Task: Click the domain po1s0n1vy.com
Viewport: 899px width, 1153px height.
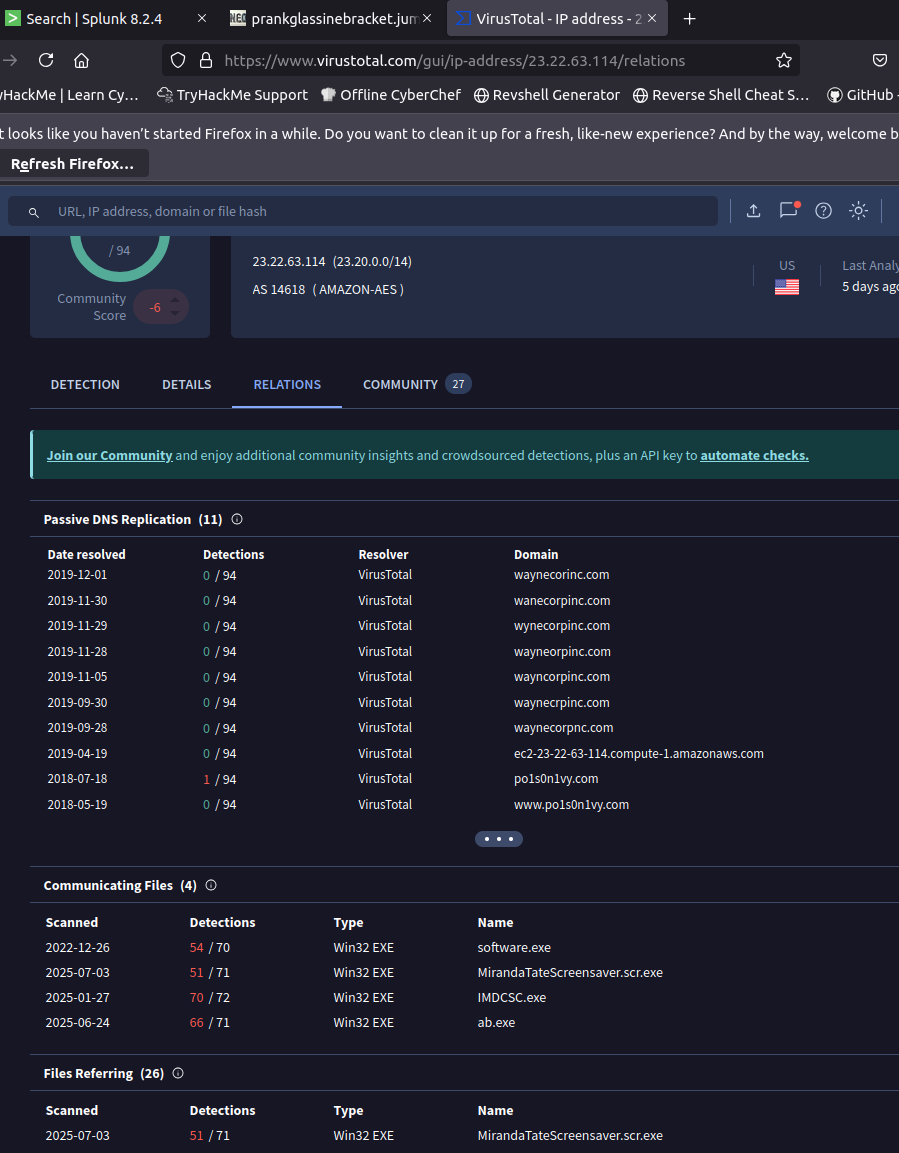Action: [556, 779]
